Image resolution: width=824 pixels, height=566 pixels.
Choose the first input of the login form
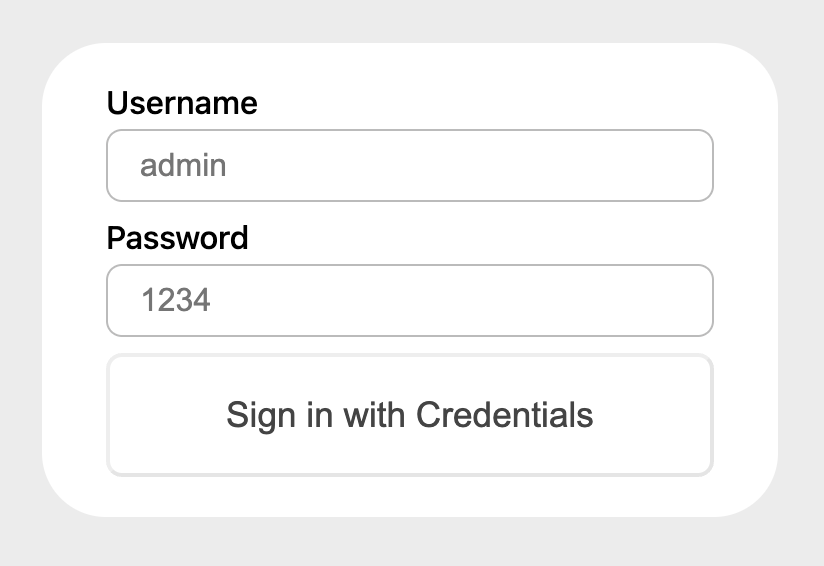410,166
